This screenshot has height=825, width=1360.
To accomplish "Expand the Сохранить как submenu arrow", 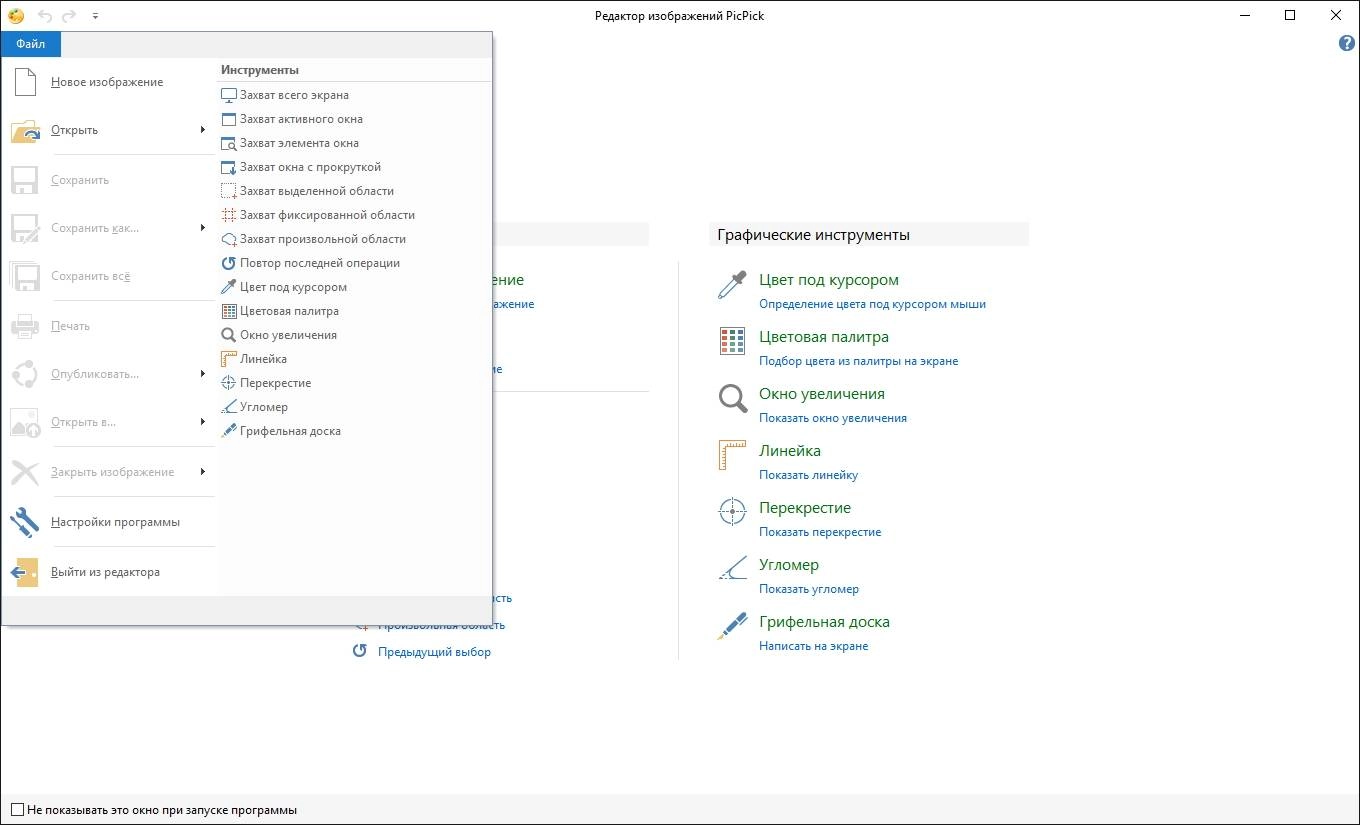I will (x=203, y=228).
